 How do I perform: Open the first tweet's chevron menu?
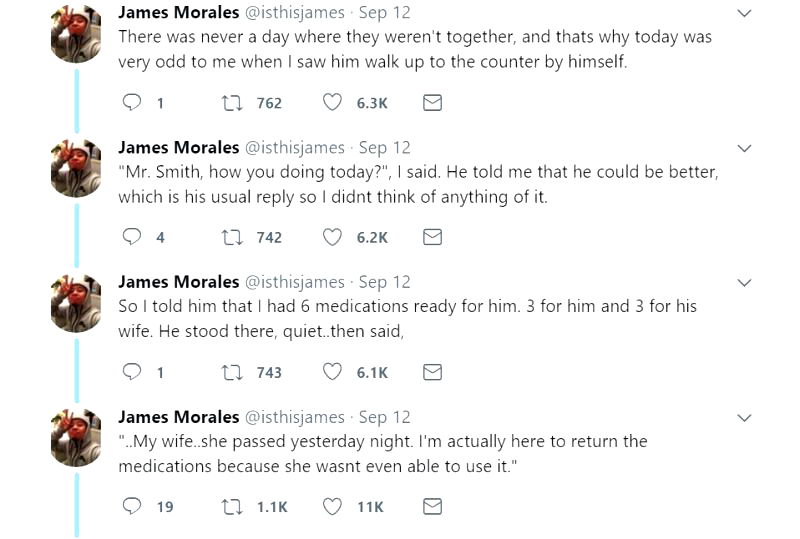tap(744, 14)
